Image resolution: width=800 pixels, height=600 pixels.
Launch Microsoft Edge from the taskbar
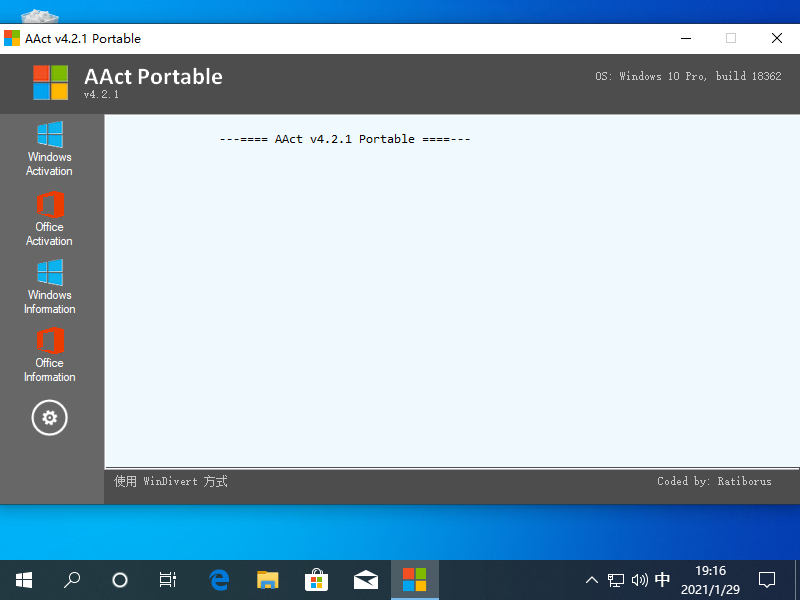pos(219,580)
